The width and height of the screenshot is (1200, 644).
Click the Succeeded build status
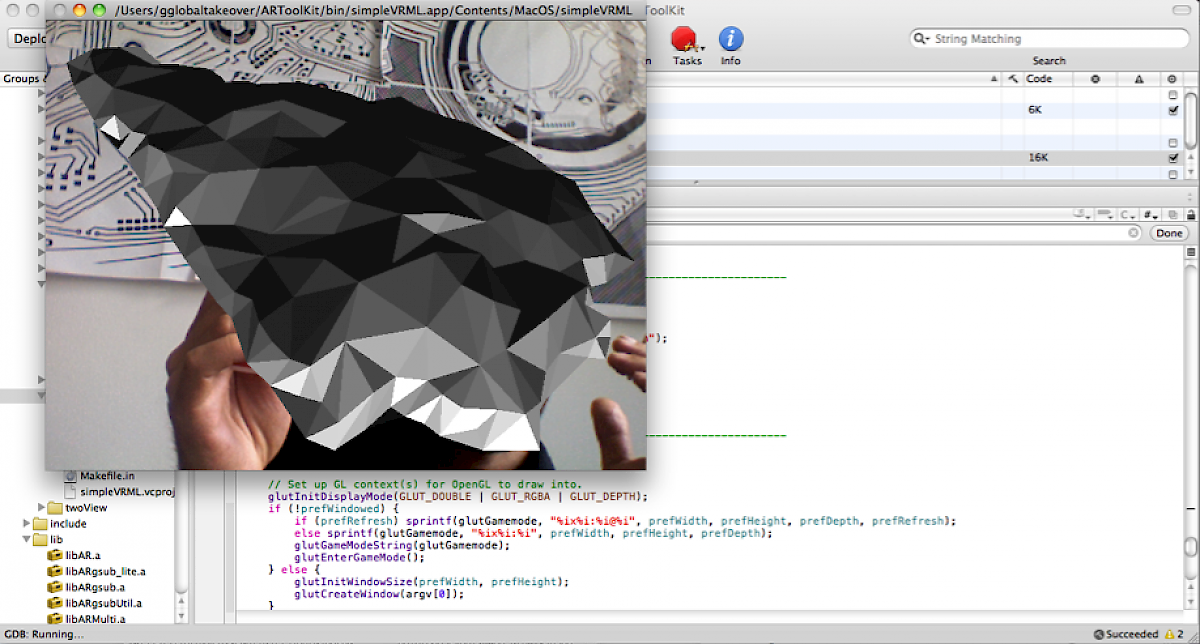(x=1126, y=634)
